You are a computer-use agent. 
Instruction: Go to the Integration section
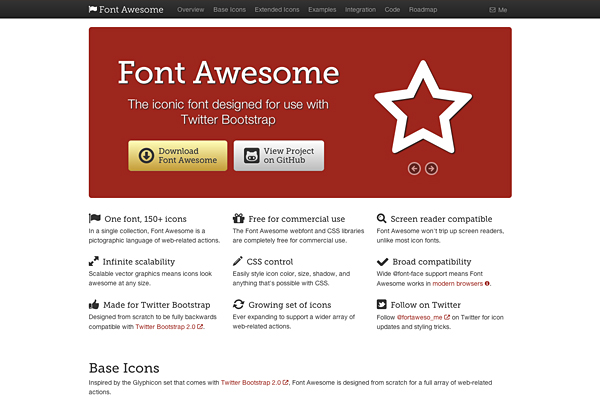click(x=360, y=10)
